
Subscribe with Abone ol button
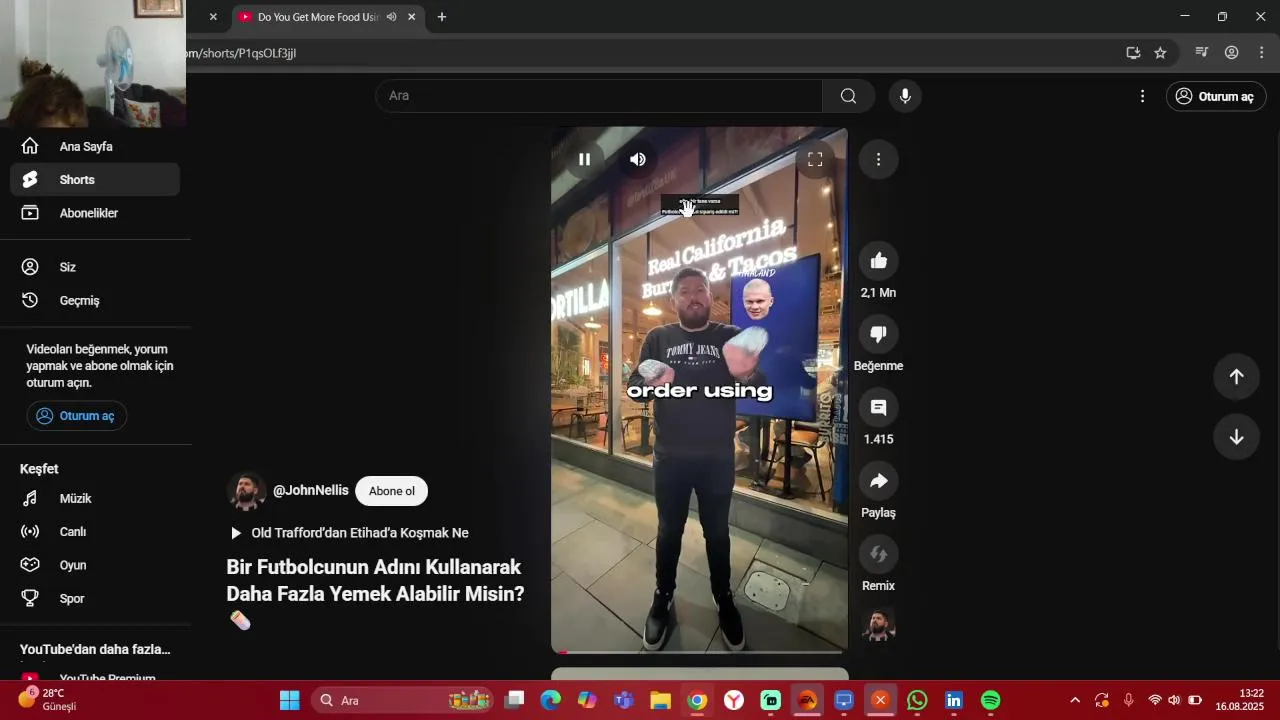[x=391, y=491]
